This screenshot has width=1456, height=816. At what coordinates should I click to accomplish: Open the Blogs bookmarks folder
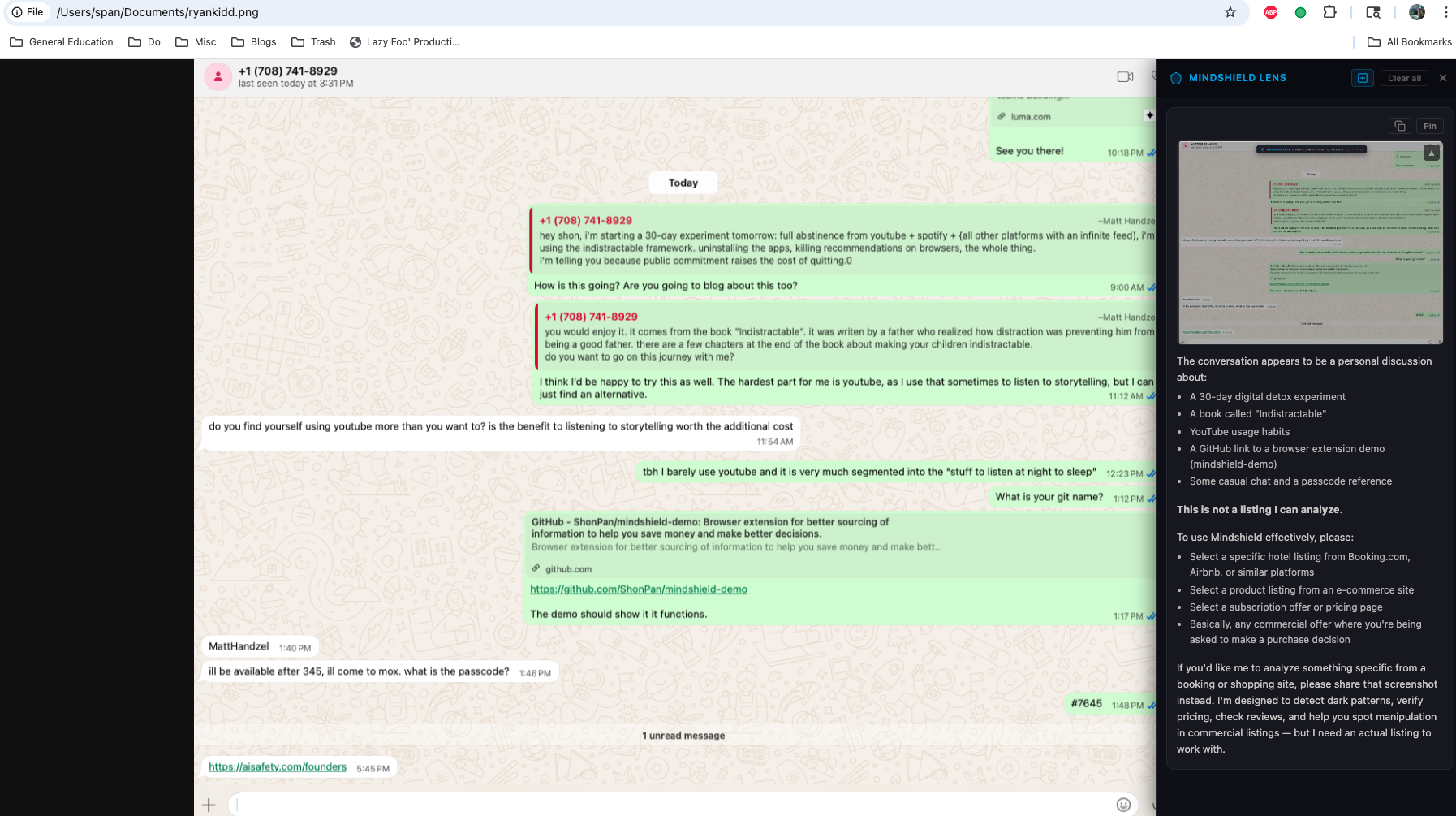254,42
